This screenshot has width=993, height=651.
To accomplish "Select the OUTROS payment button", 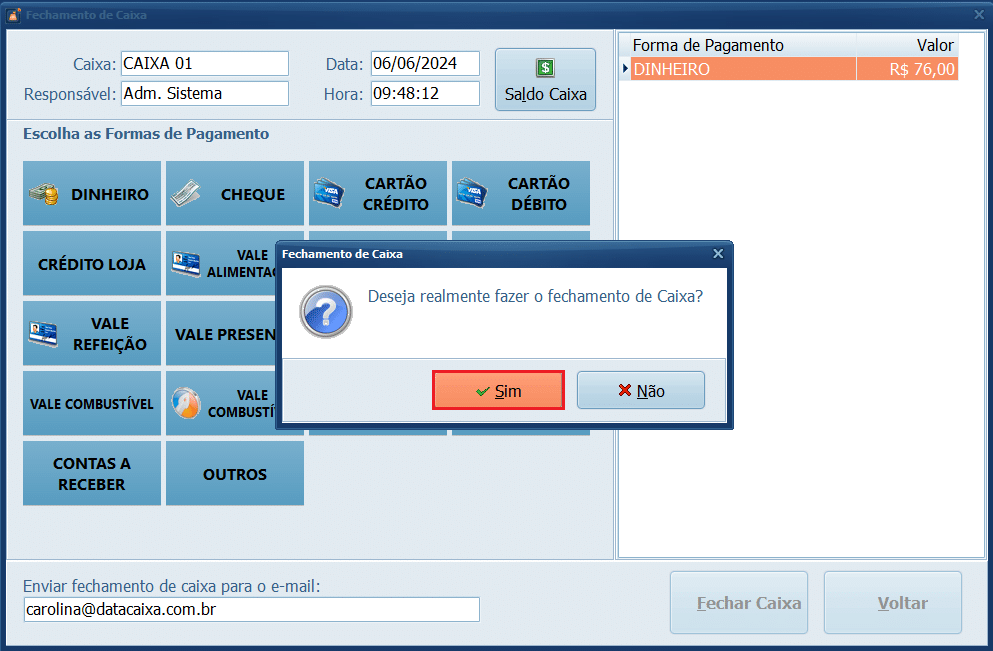I will (x=235, y=474).
